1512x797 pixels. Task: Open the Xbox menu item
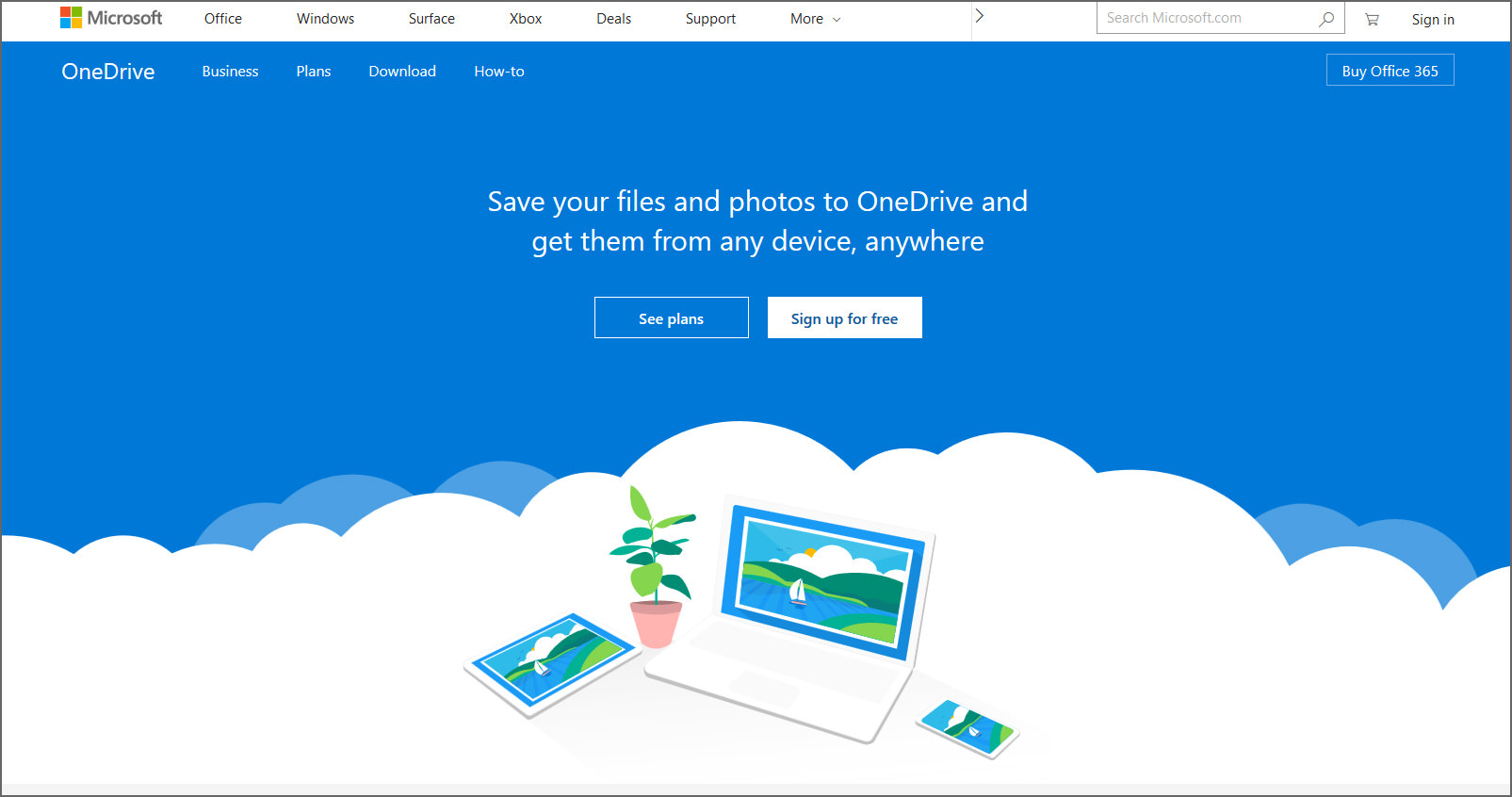click(x=526, y=19)
